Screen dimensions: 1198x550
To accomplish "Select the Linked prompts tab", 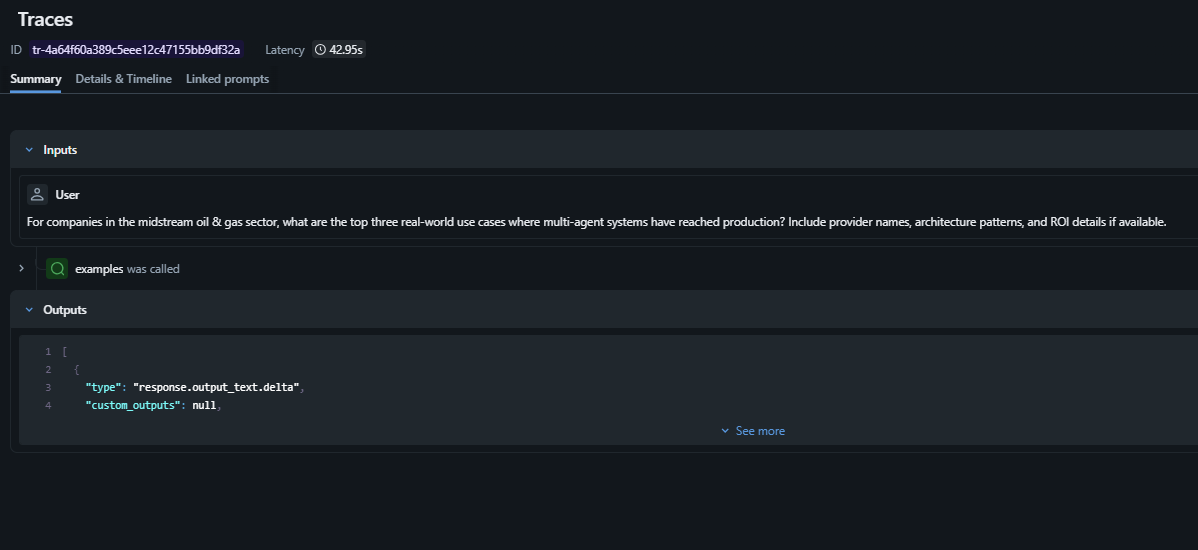I will tap(227, 79).
